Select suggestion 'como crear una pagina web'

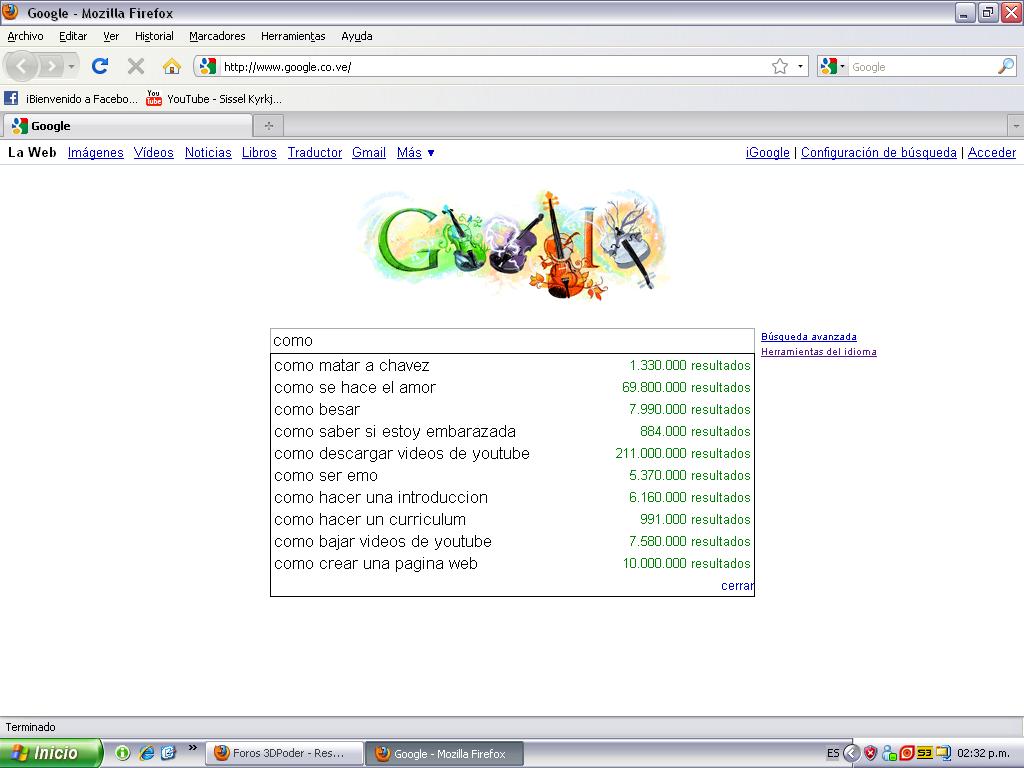click(512, 564)
